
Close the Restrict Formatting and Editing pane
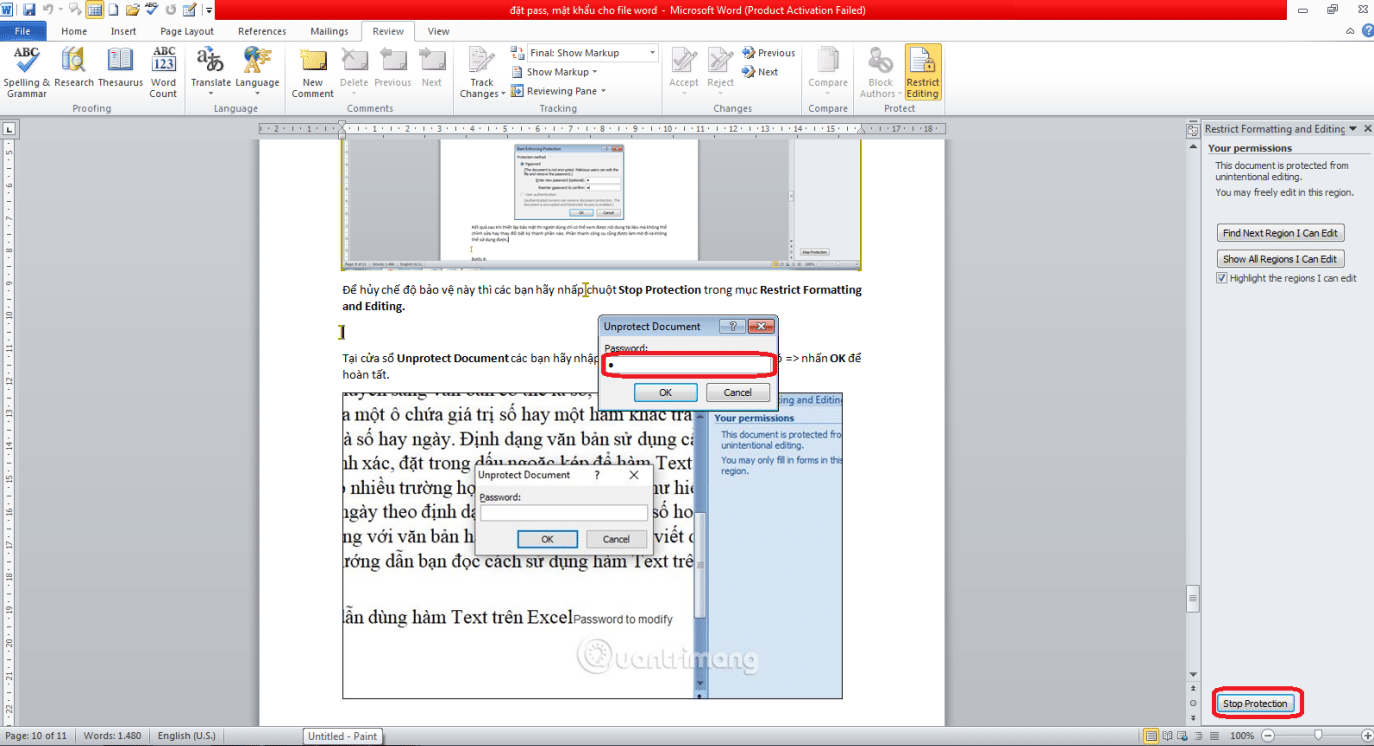coord(1366,129)
